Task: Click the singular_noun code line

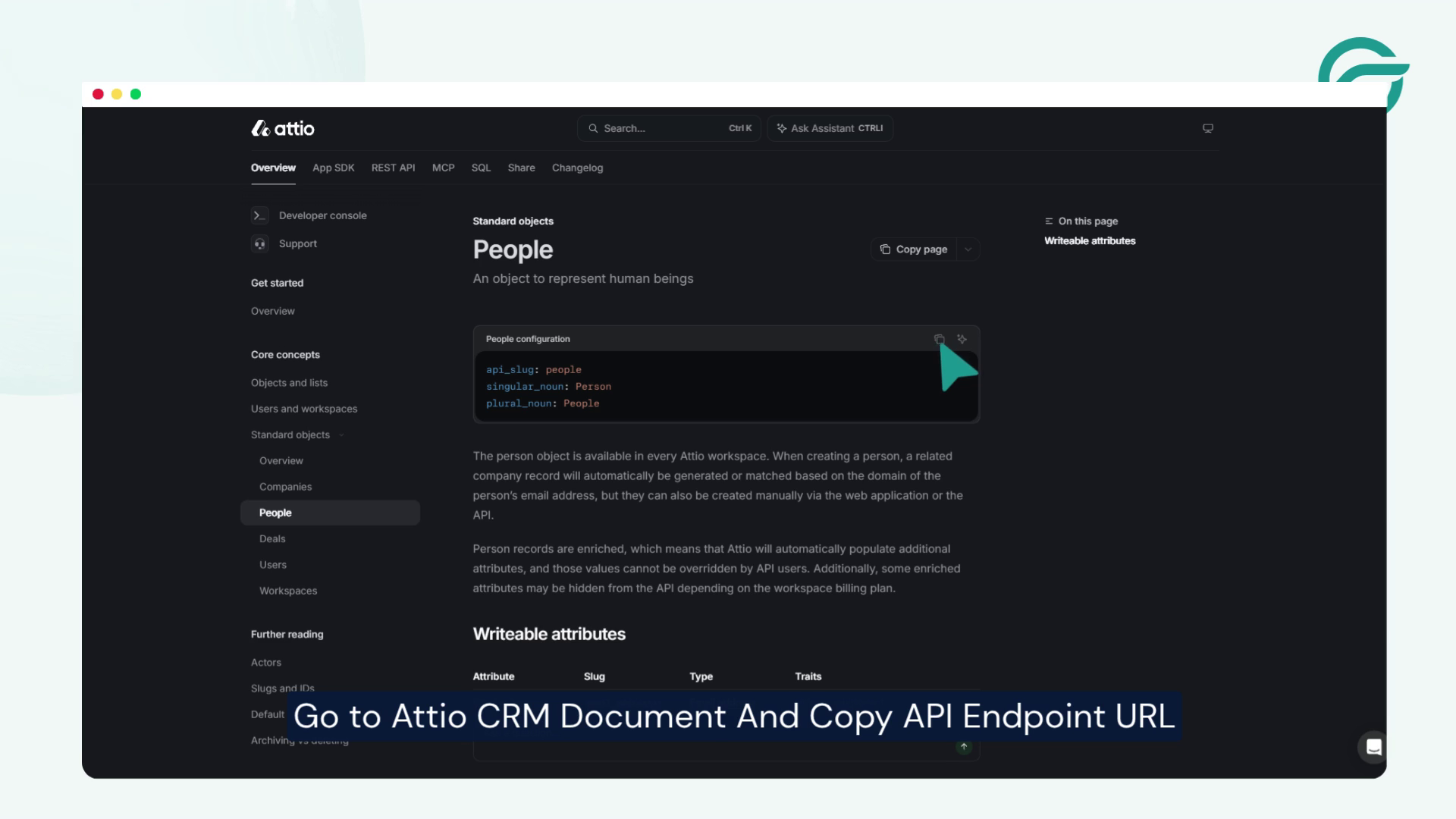Action: (x=548, y=387)
